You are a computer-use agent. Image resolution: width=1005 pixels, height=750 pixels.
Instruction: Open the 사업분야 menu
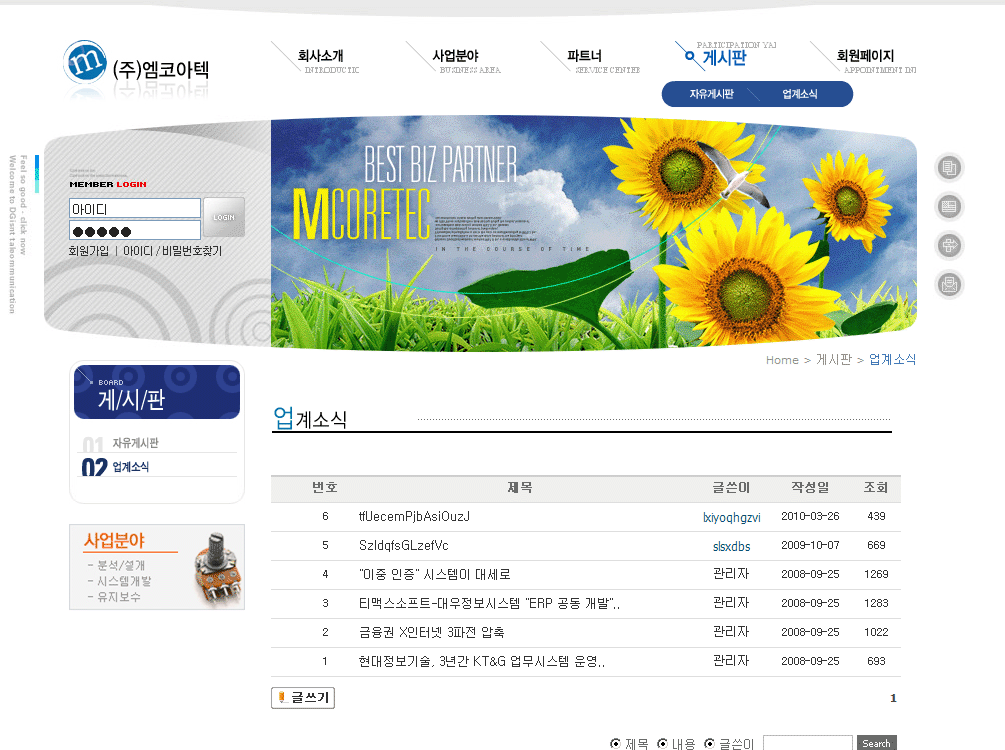[456, 56]
